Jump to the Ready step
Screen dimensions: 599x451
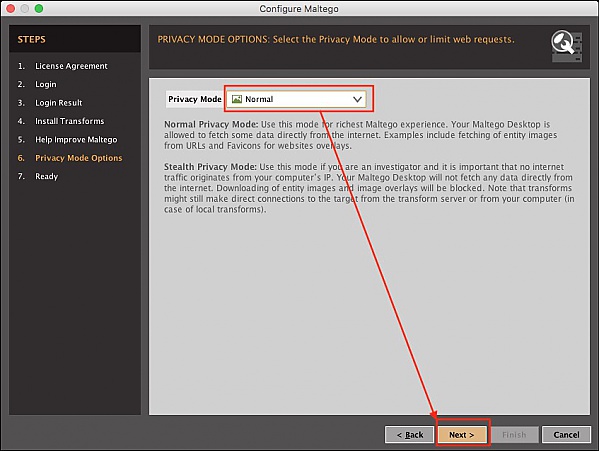click(46, 176)
